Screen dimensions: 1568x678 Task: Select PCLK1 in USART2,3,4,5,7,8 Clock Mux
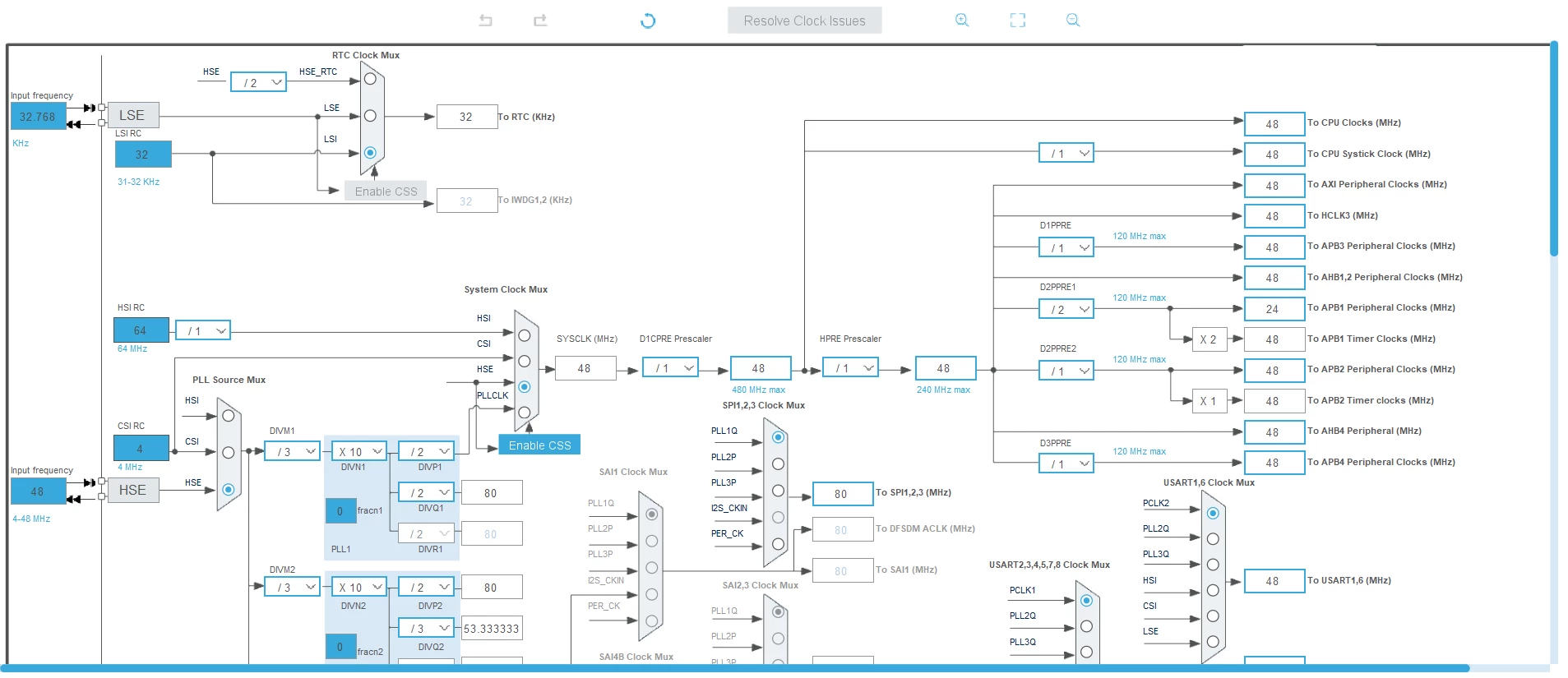tap(1086, 601)
